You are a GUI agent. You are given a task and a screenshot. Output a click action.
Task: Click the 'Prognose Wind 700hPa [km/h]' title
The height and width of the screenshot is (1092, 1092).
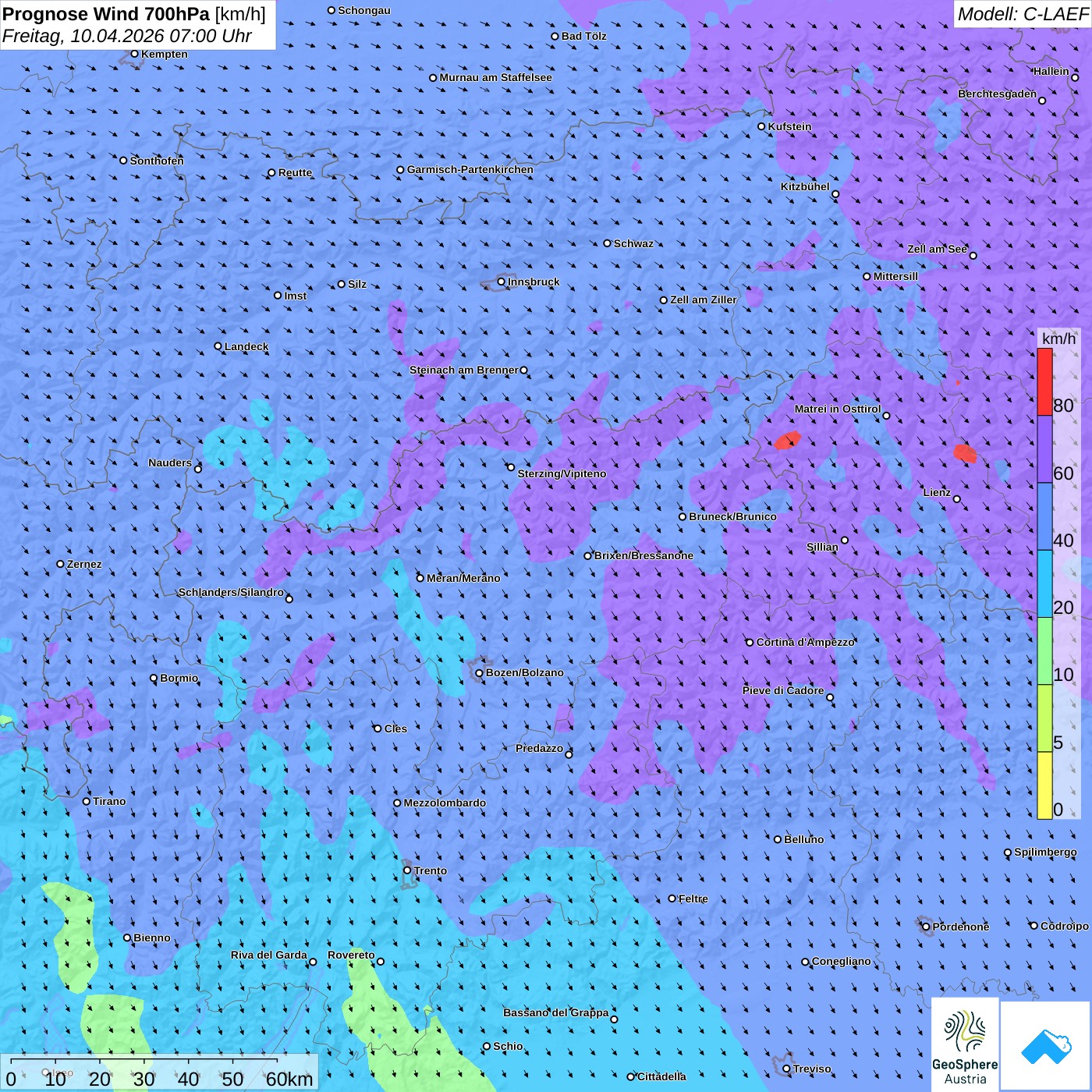pyautogui.click(x=134, y=13)
